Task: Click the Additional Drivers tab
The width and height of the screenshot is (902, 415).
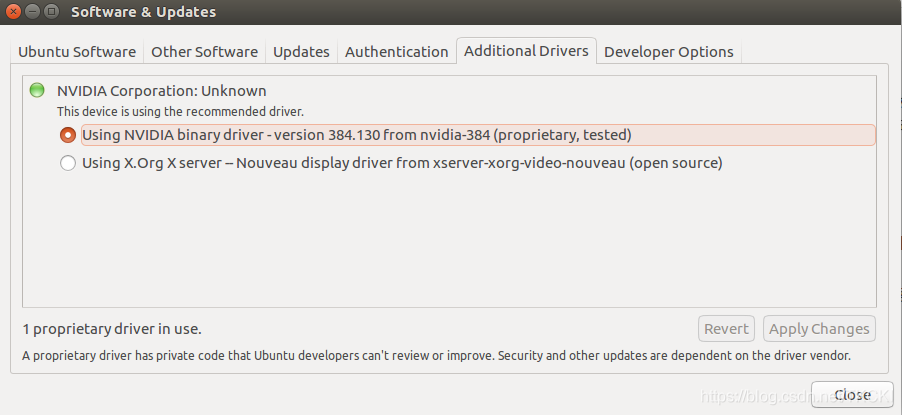Action: (x=526, y=51)
